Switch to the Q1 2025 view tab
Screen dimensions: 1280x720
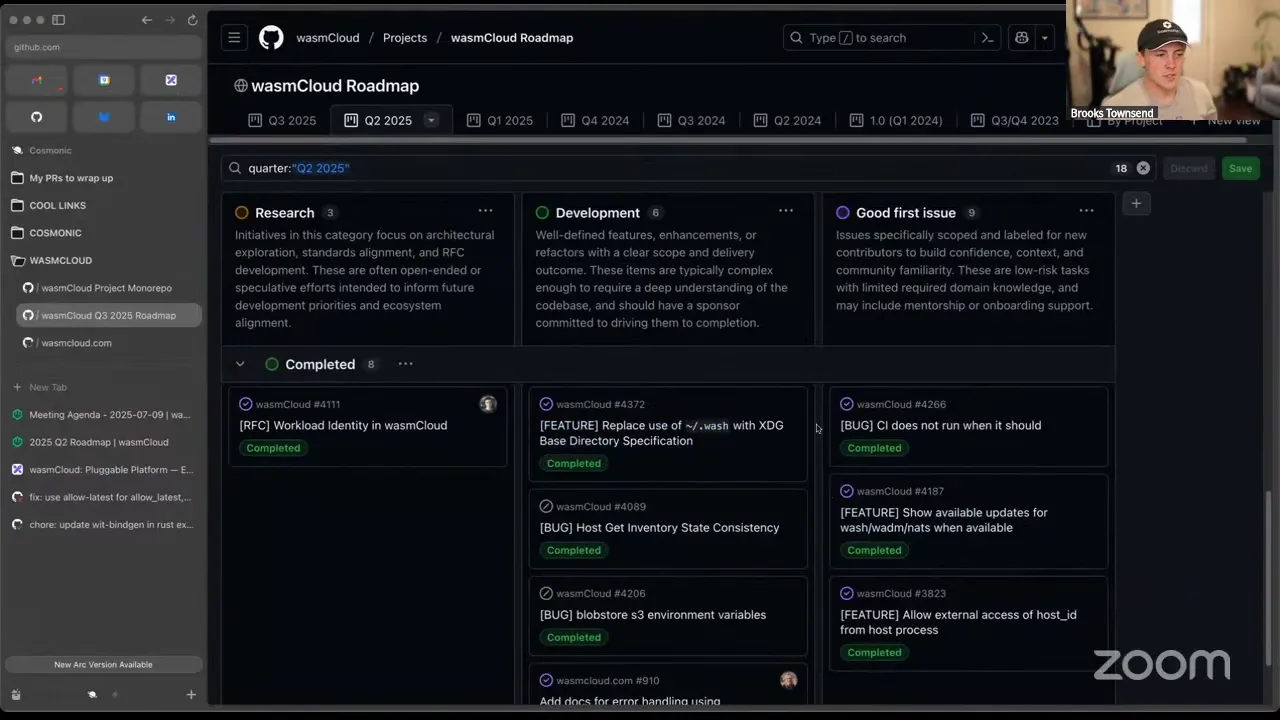(500, 120)
